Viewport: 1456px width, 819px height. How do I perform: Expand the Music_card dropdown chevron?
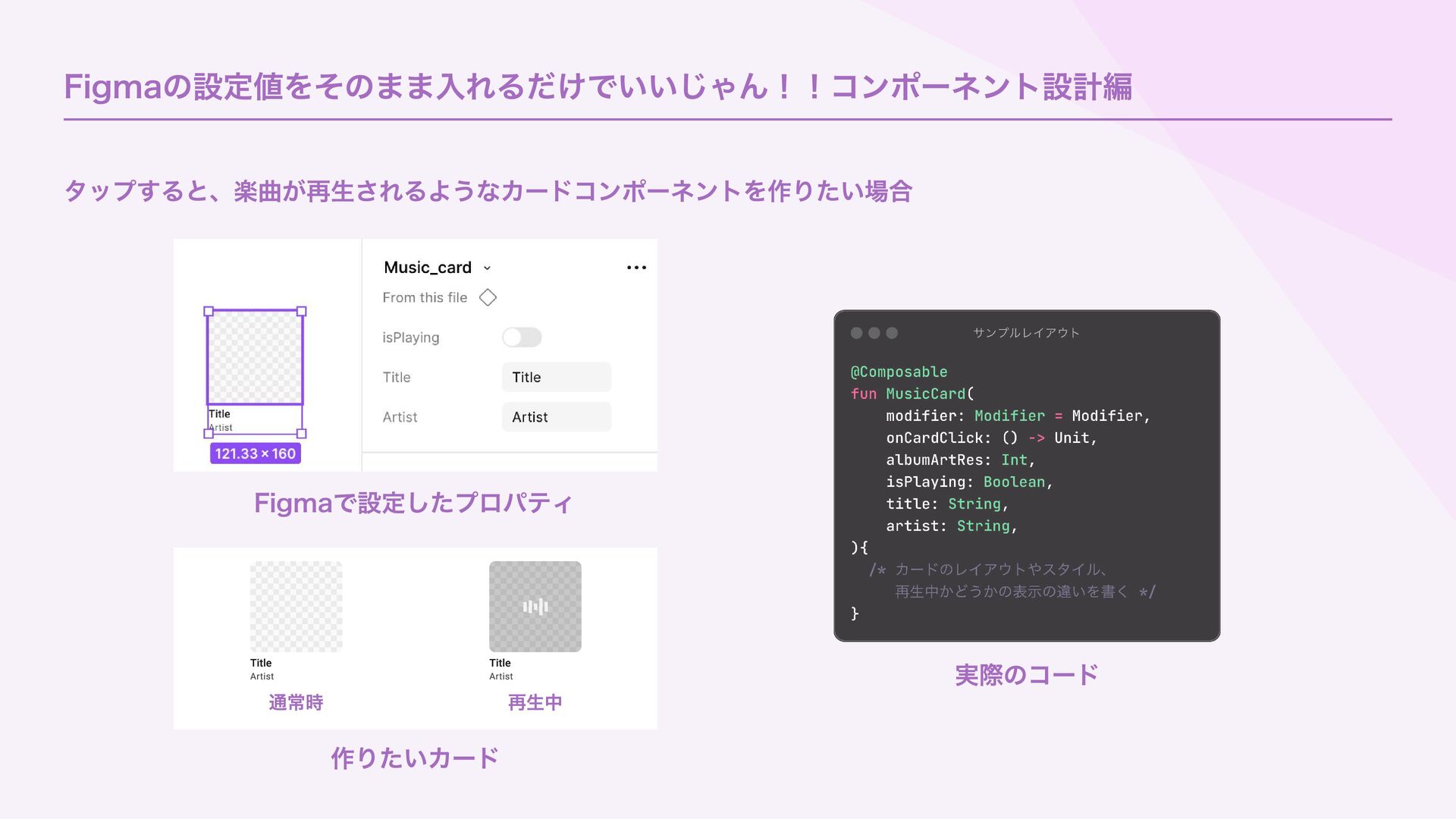pos(487,268)
